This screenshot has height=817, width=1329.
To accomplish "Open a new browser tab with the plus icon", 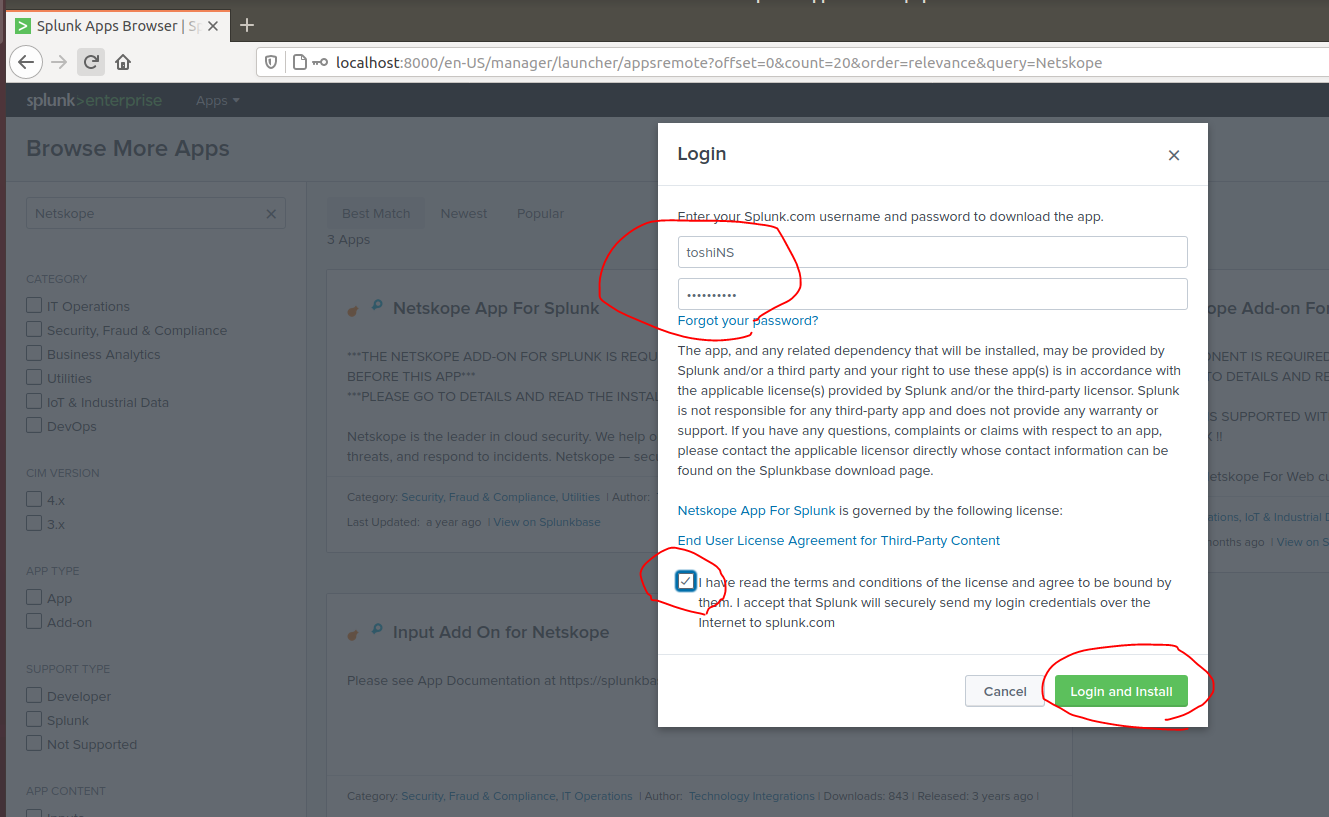I will coord(248,25).
